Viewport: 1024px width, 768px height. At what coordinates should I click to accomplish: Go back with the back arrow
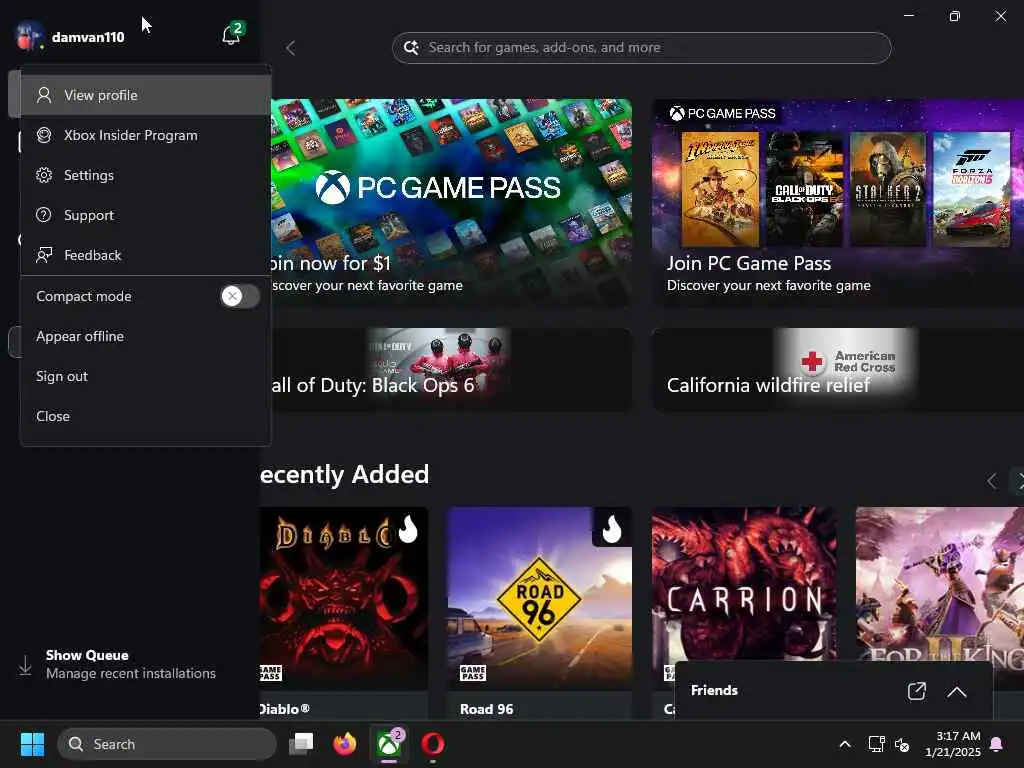291,48
